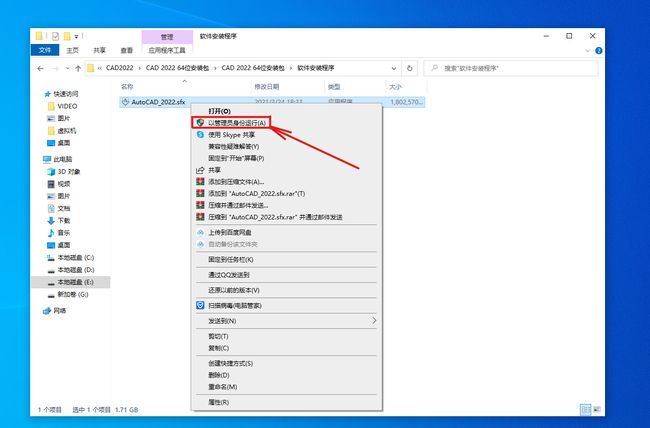Sort by 大小 column header
The width and height of the screenshot is (650, 428).
(x=395, y=87)
